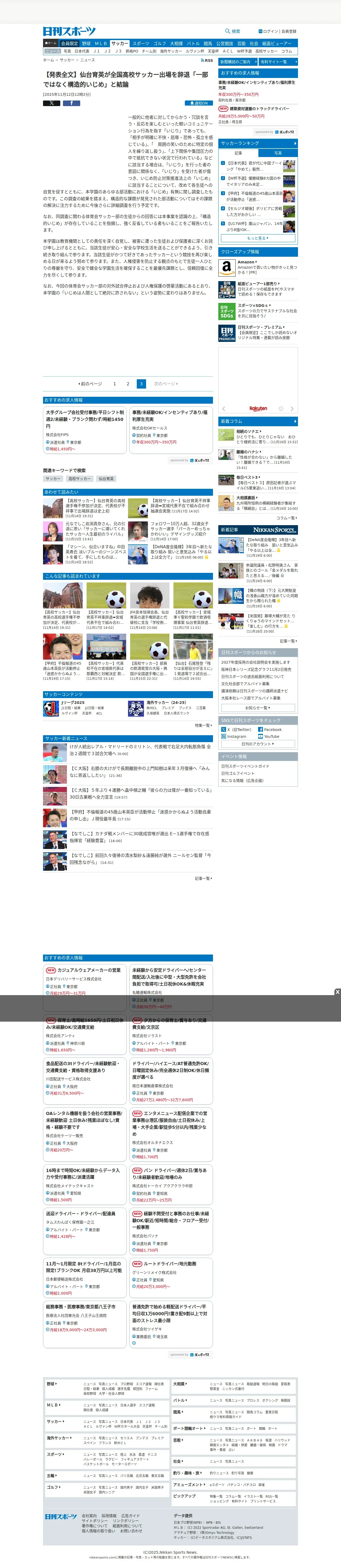Click the Rakuten ad previous arrow
Image resolution: width=341 pixels, height=1568 pixels.
click(x=224, y=408)
